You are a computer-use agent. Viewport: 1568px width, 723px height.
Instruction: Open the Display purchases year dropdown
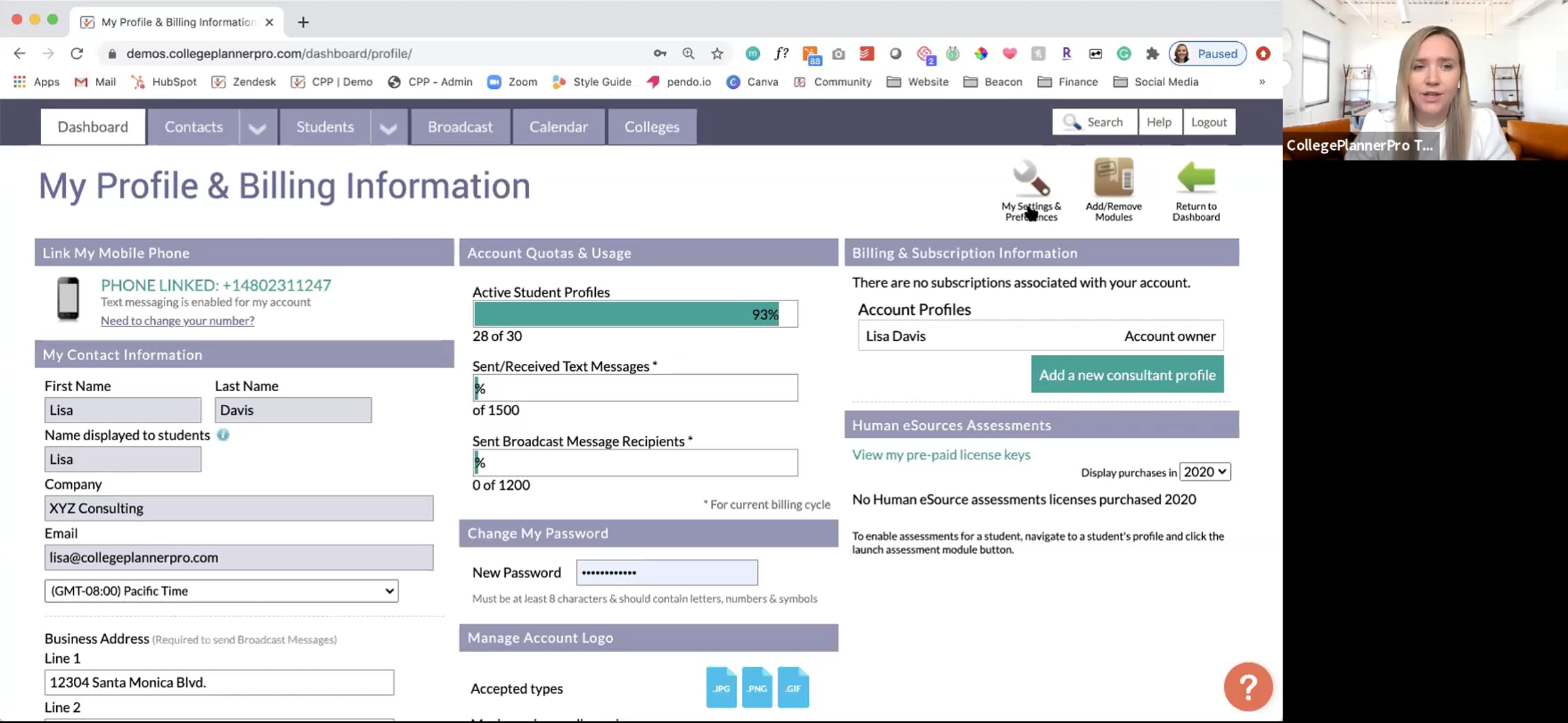click(1205, 472)
